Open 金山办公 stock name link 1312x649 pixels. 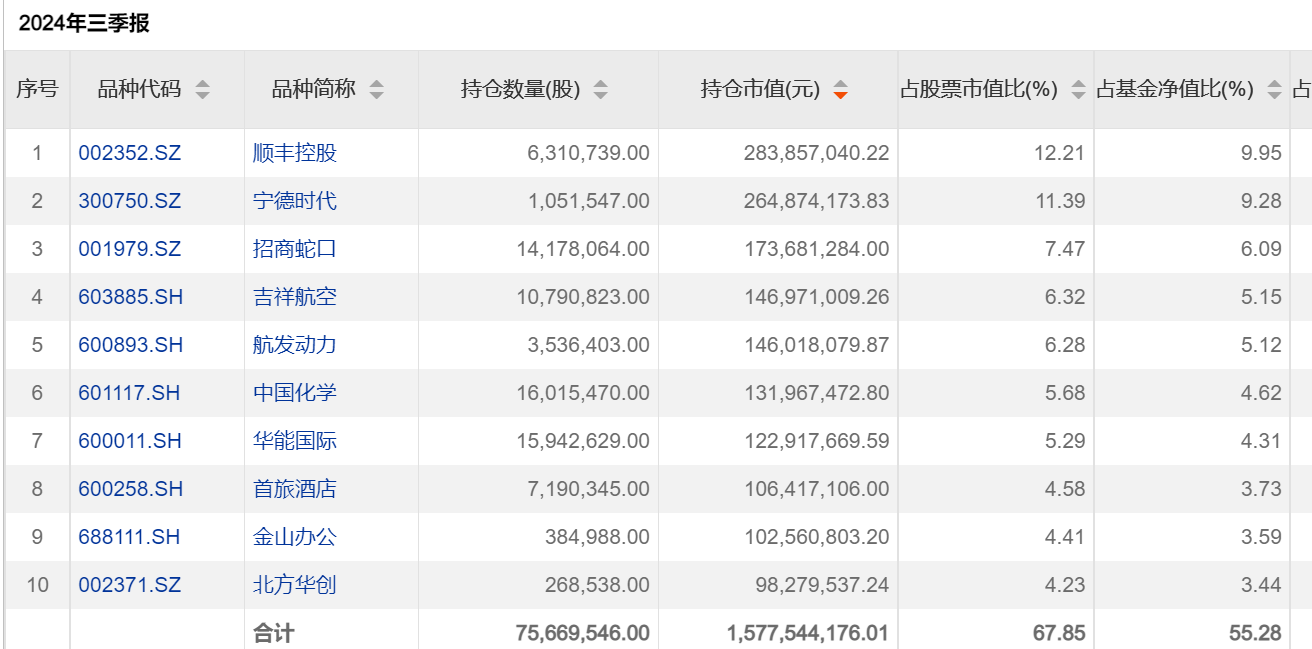pos(295,537)
